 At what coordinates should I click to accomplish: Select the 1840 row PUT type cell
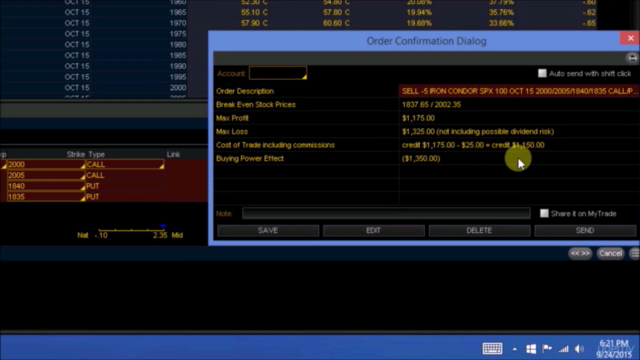click(124, 186)
